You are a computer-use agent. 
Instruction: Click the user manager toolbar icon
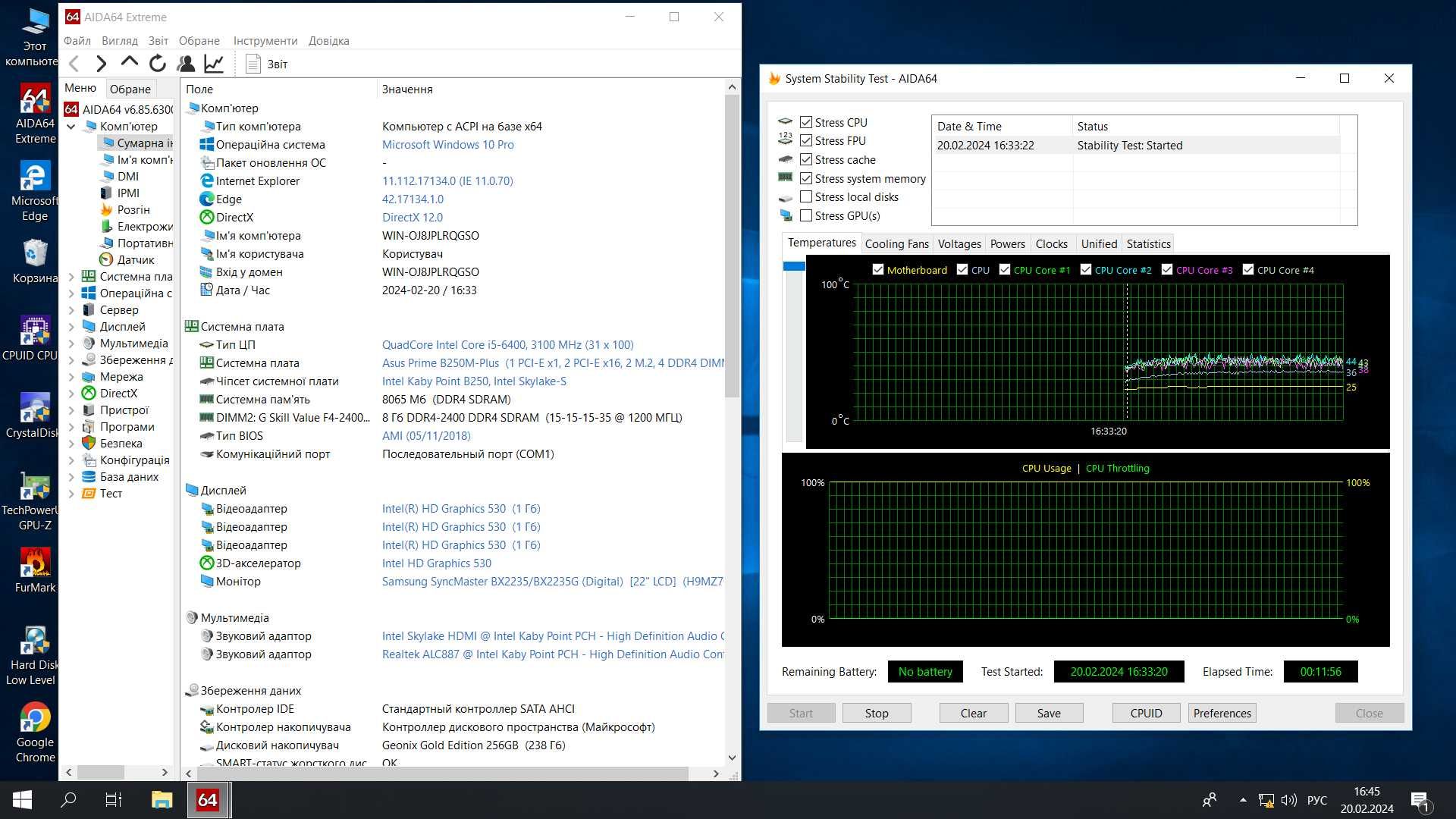click(186, 64)
